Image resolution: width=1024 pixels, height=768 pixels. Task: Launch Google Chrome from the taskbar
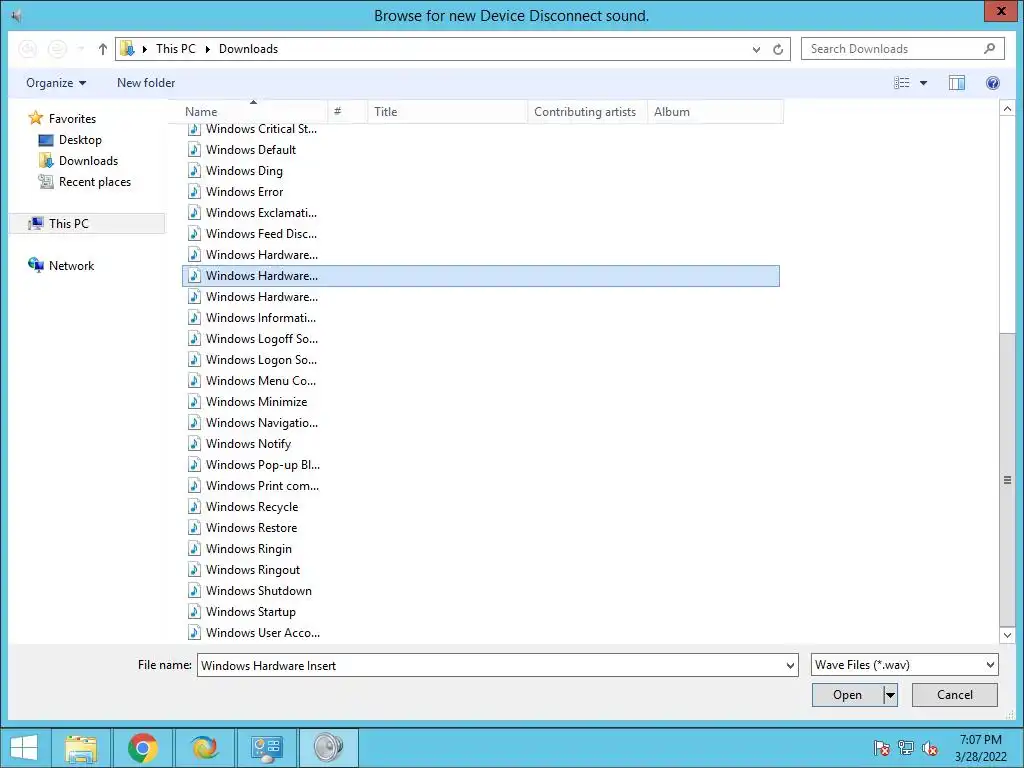coord(142,748)
